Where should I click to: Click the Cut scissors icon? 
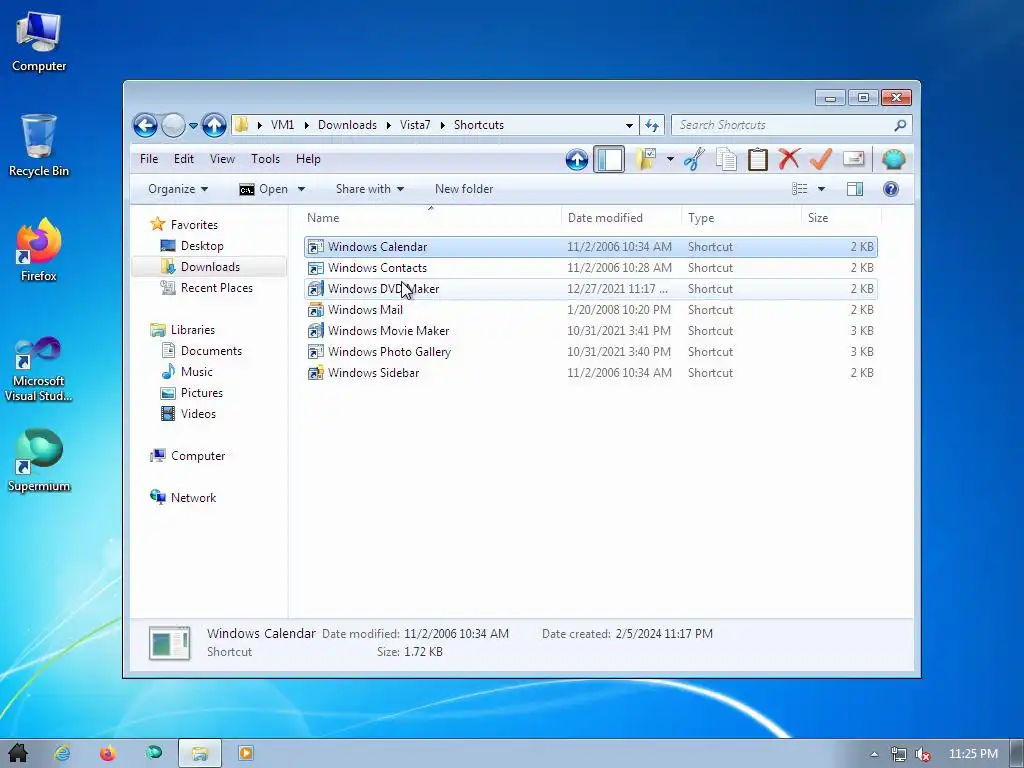click(694, 159)
